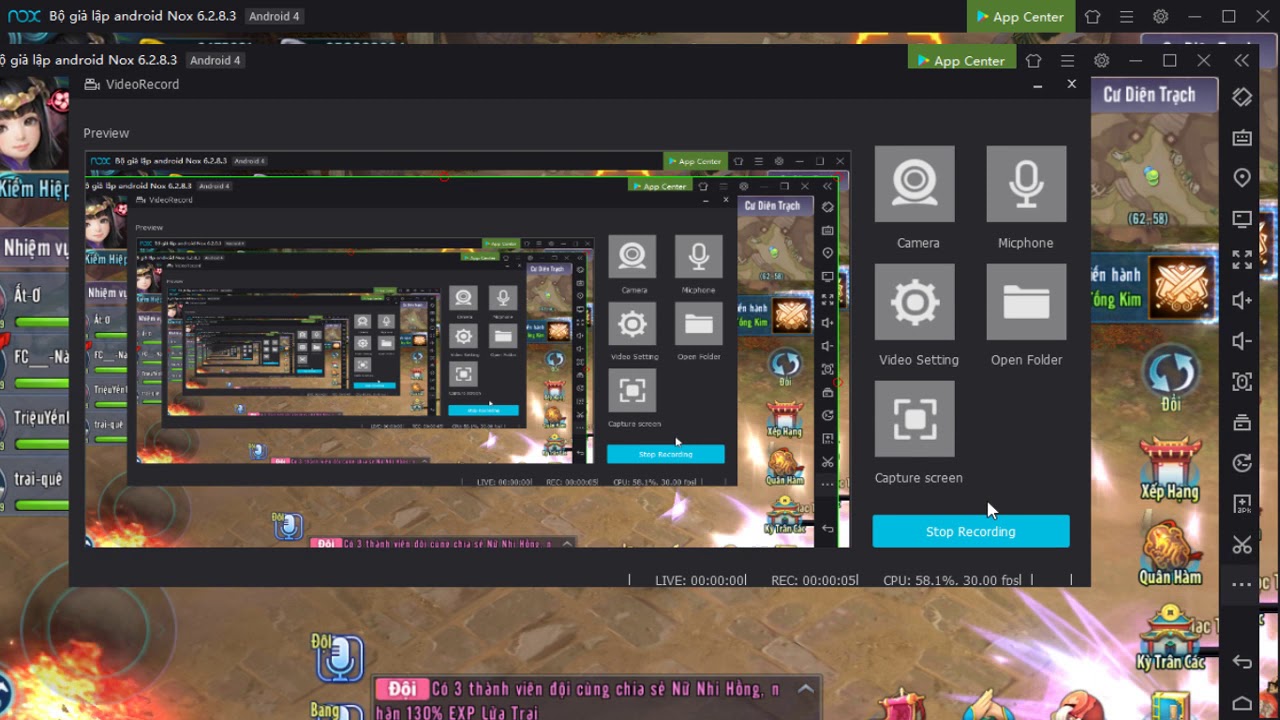Open My Computer monitor icon in sidebar
1280x720 pixels.
point(1242,219)
